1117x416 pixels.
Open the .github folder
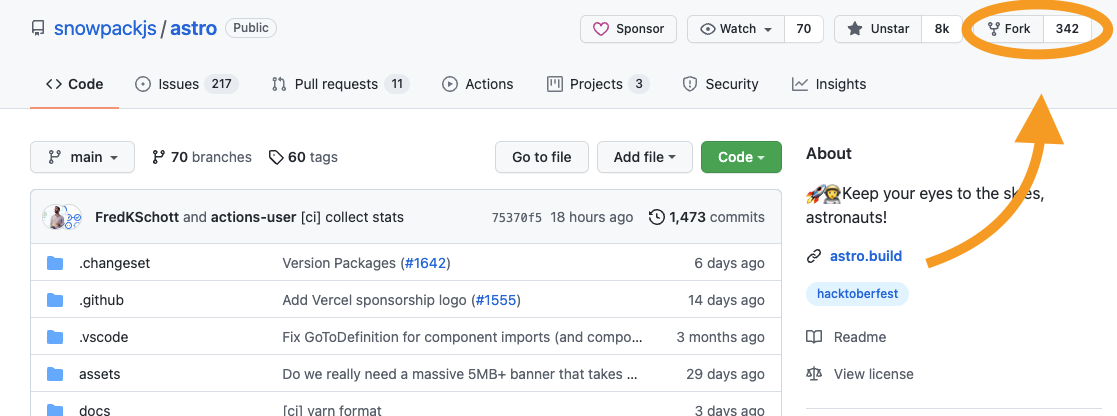(x=101, y=301)
